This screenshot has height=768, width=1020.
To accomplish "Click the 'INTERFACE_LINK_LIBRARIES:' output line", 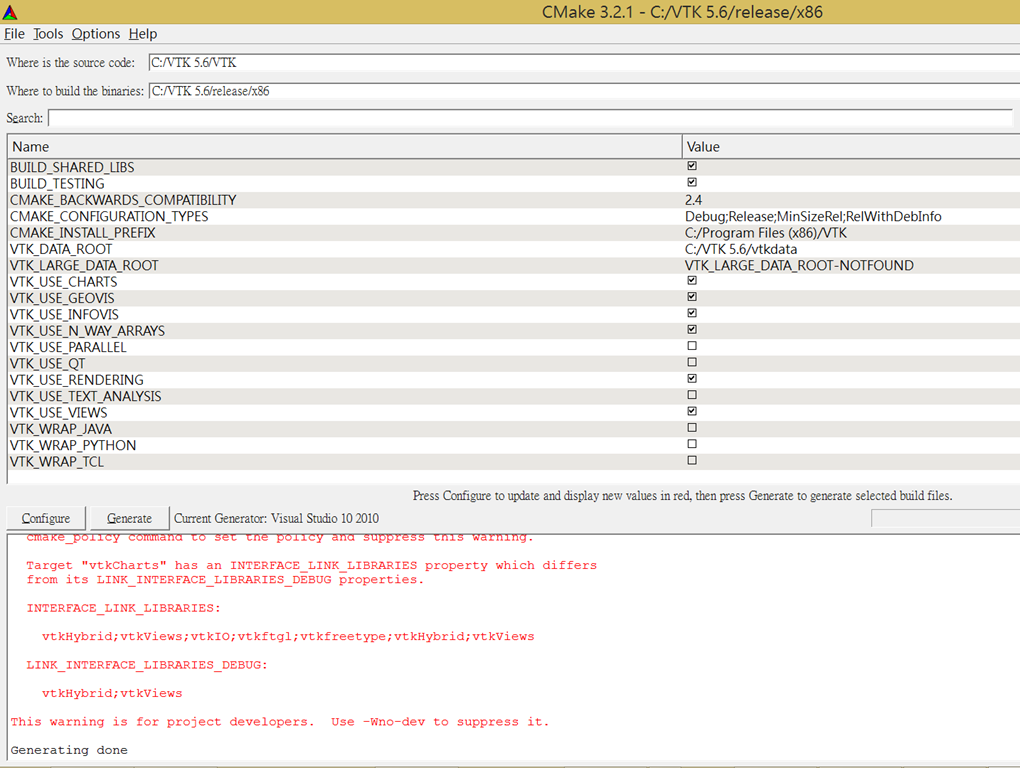I will coord(124,608).
